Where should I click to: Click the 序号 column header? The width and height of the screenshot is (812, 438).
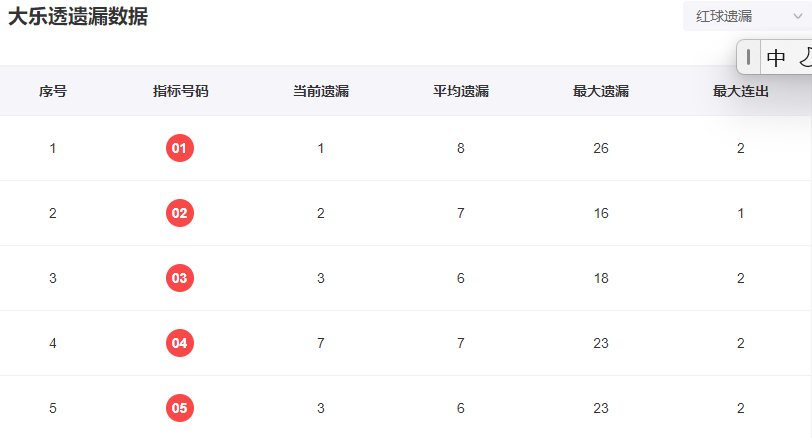pos(53,91)
